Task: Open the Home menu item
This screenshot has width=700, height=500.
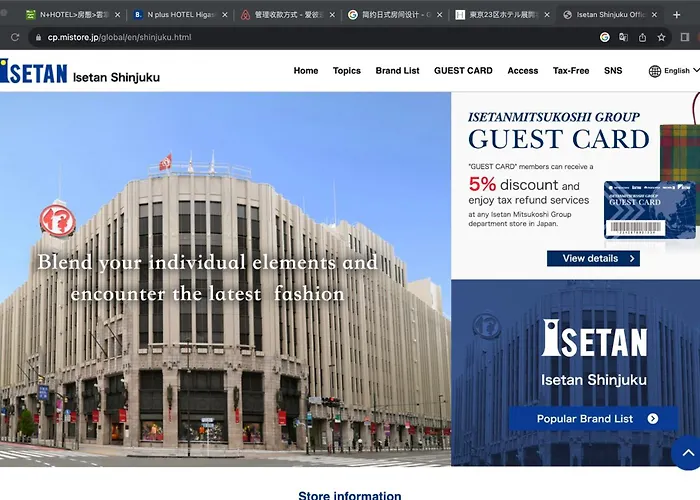Action: (x=306, y=71)
